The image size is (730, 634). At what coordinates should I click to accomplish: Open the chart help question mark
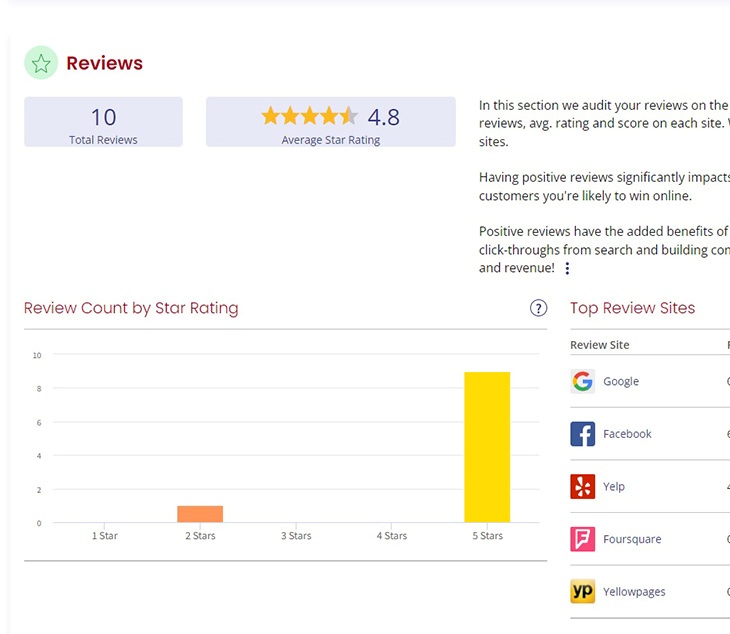click(x=538, y=308)
